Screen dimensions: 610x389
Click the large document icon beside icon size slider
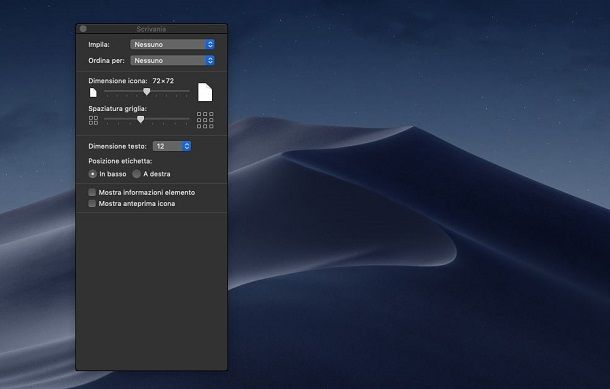pos(205,92)
